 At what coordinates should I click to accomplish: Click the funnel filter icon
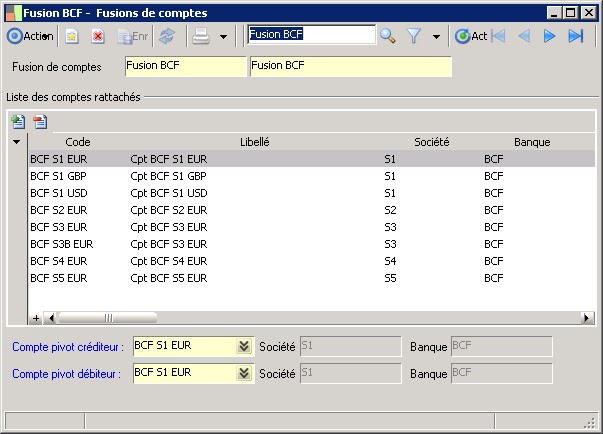414,36
